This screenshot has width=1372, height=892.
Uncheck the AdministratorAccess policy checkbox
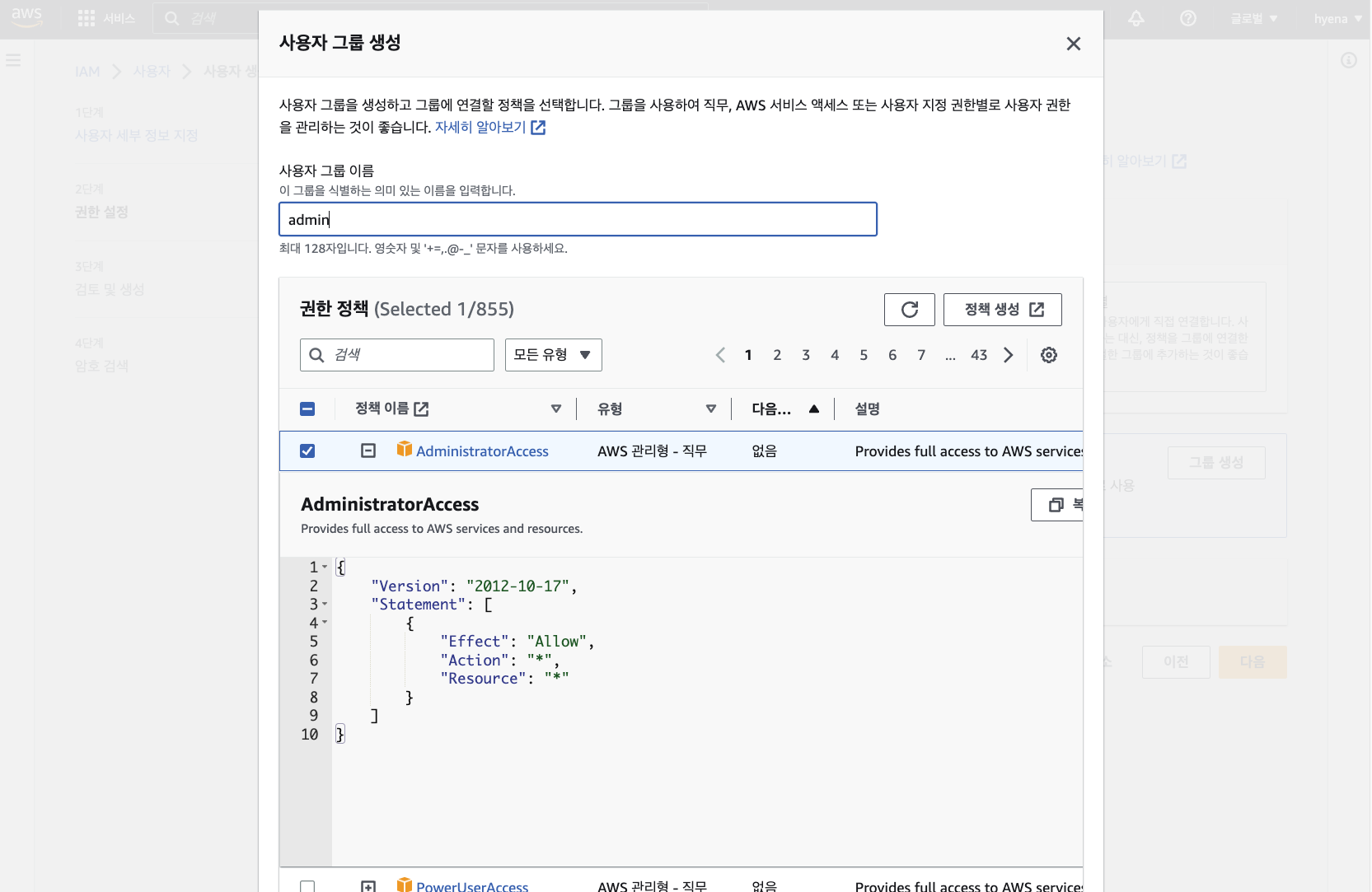pos(307,451)
